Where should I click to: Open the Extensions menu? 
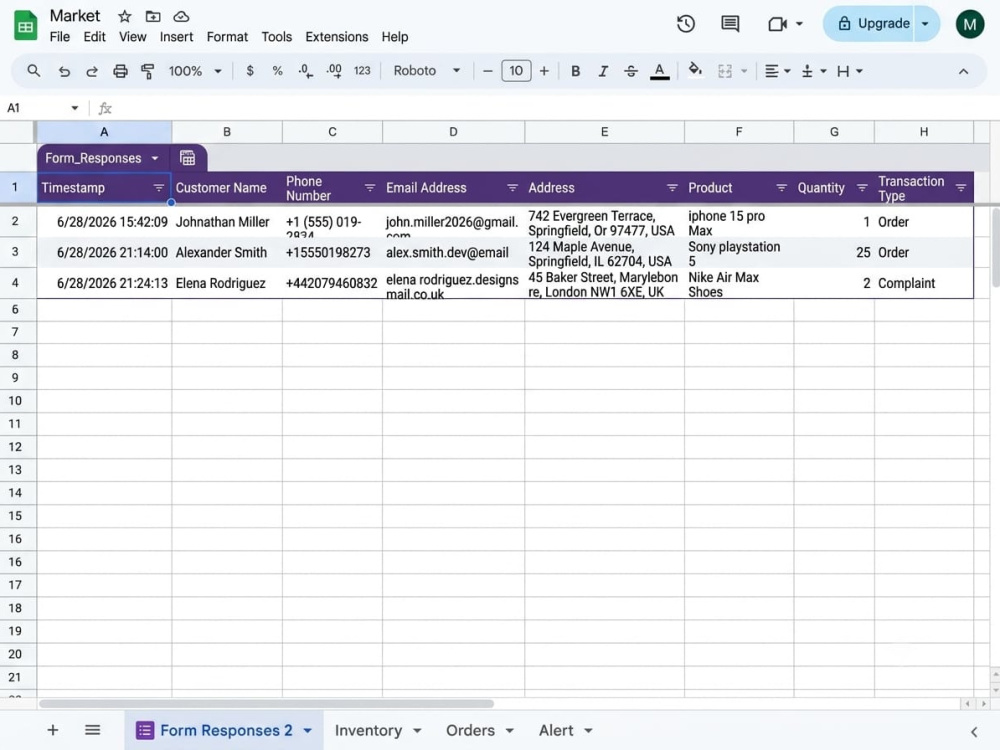[x=337, y=37]
